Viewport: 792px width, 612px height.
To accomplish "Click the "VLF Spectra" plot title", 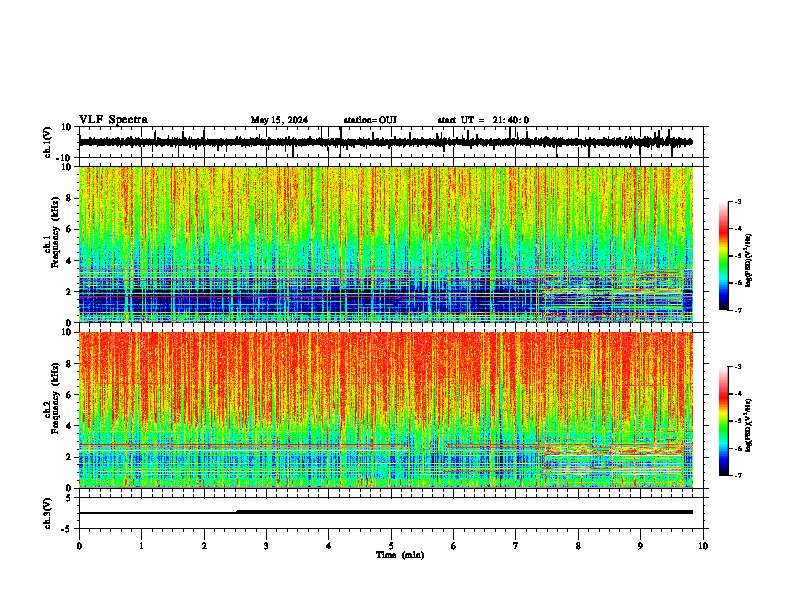I will pyautogui.click(x=113, y=120).
